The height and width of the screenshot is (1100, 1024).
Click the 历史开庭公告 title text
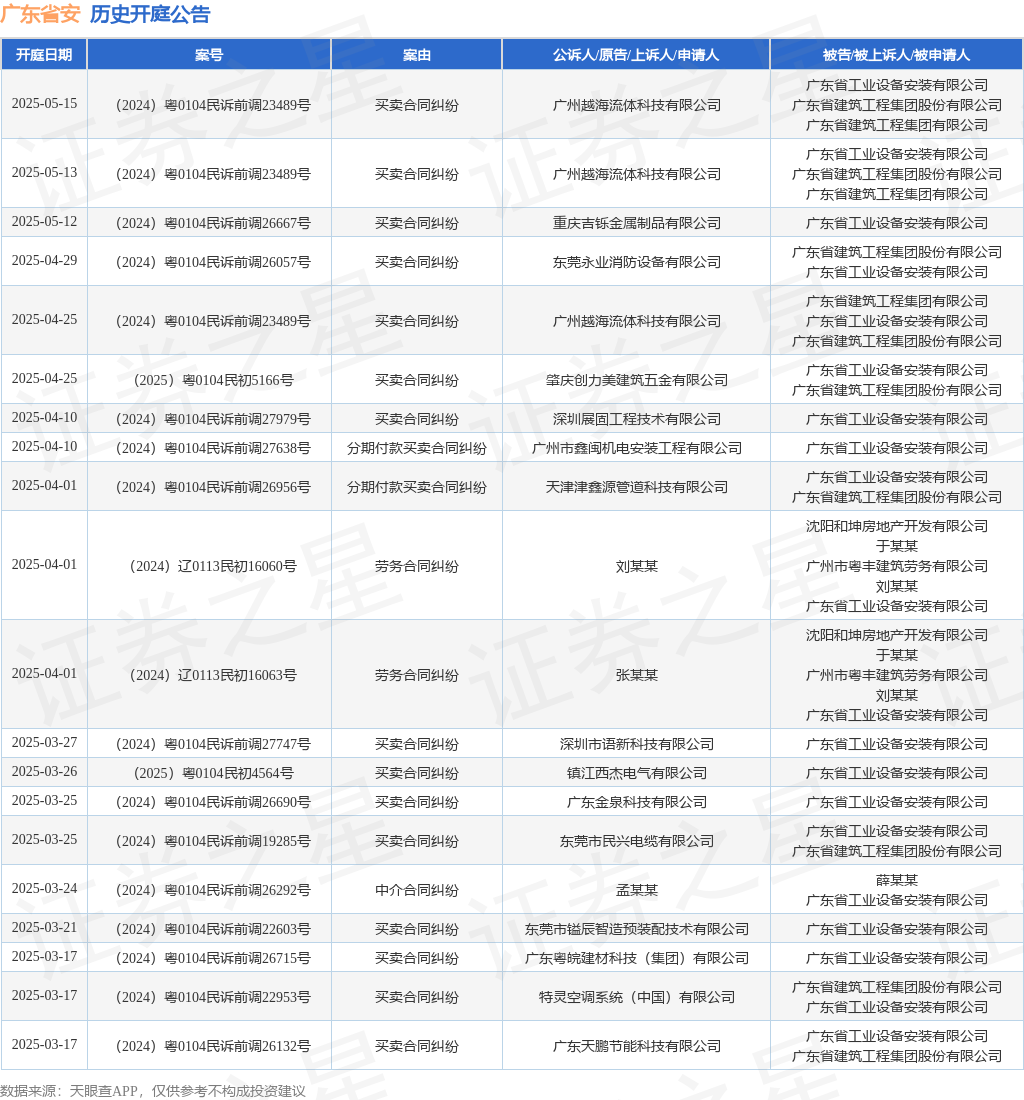click(x=150, y=14)
